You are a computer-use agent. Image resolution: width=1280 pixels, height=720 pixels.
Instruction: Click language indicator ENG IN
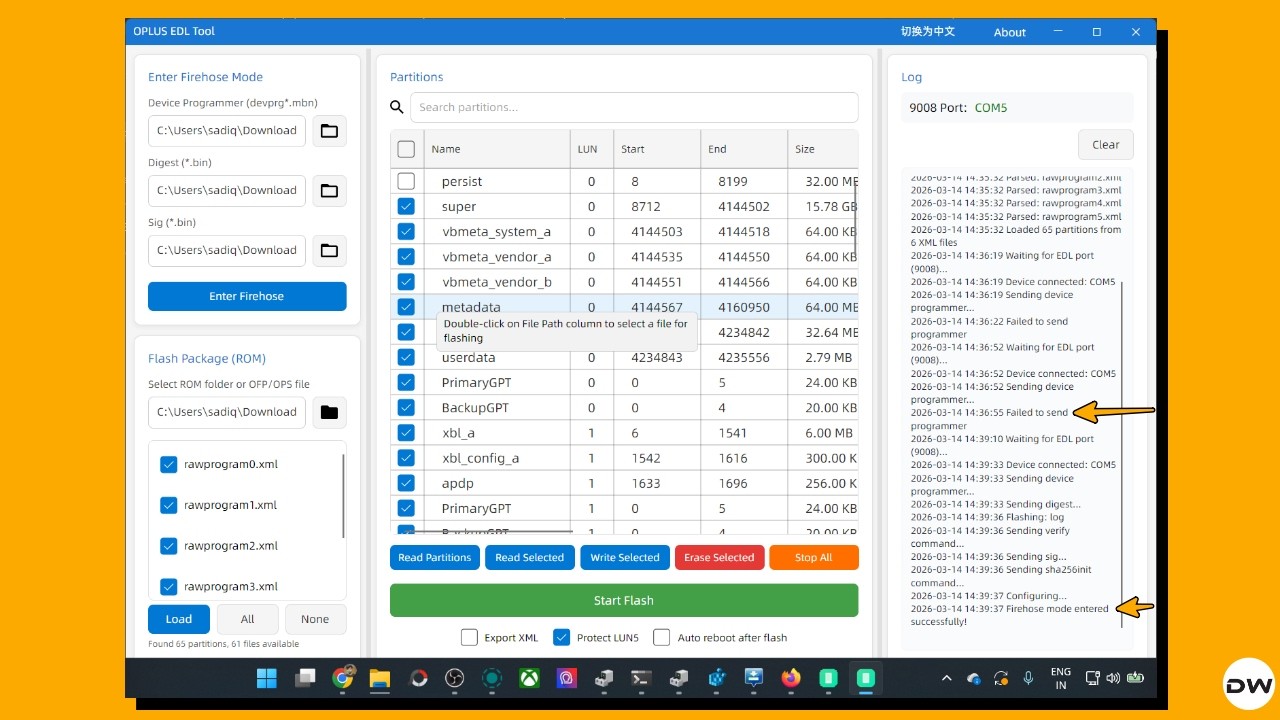1061,678
